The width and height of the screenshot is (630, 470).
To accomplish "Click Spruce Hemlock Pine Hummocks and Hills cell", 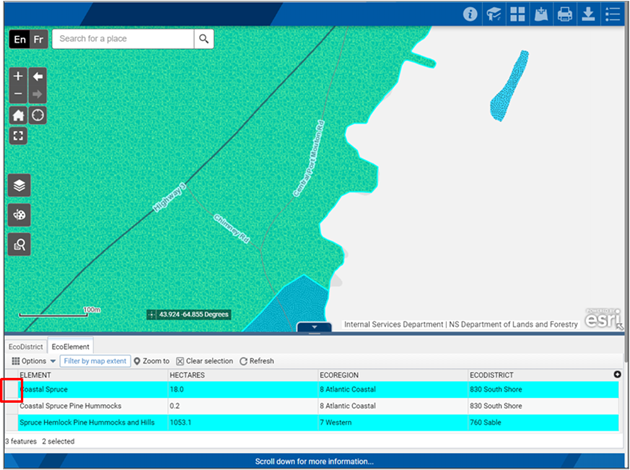I will [x=93, y=423].
